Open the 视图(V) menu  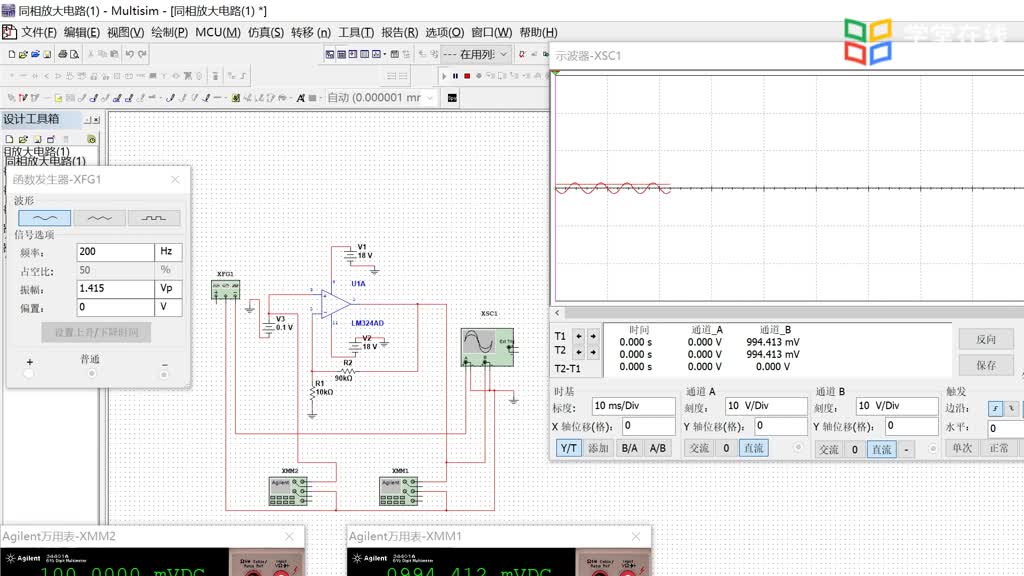pyautogui.click(x=125, y=32)
